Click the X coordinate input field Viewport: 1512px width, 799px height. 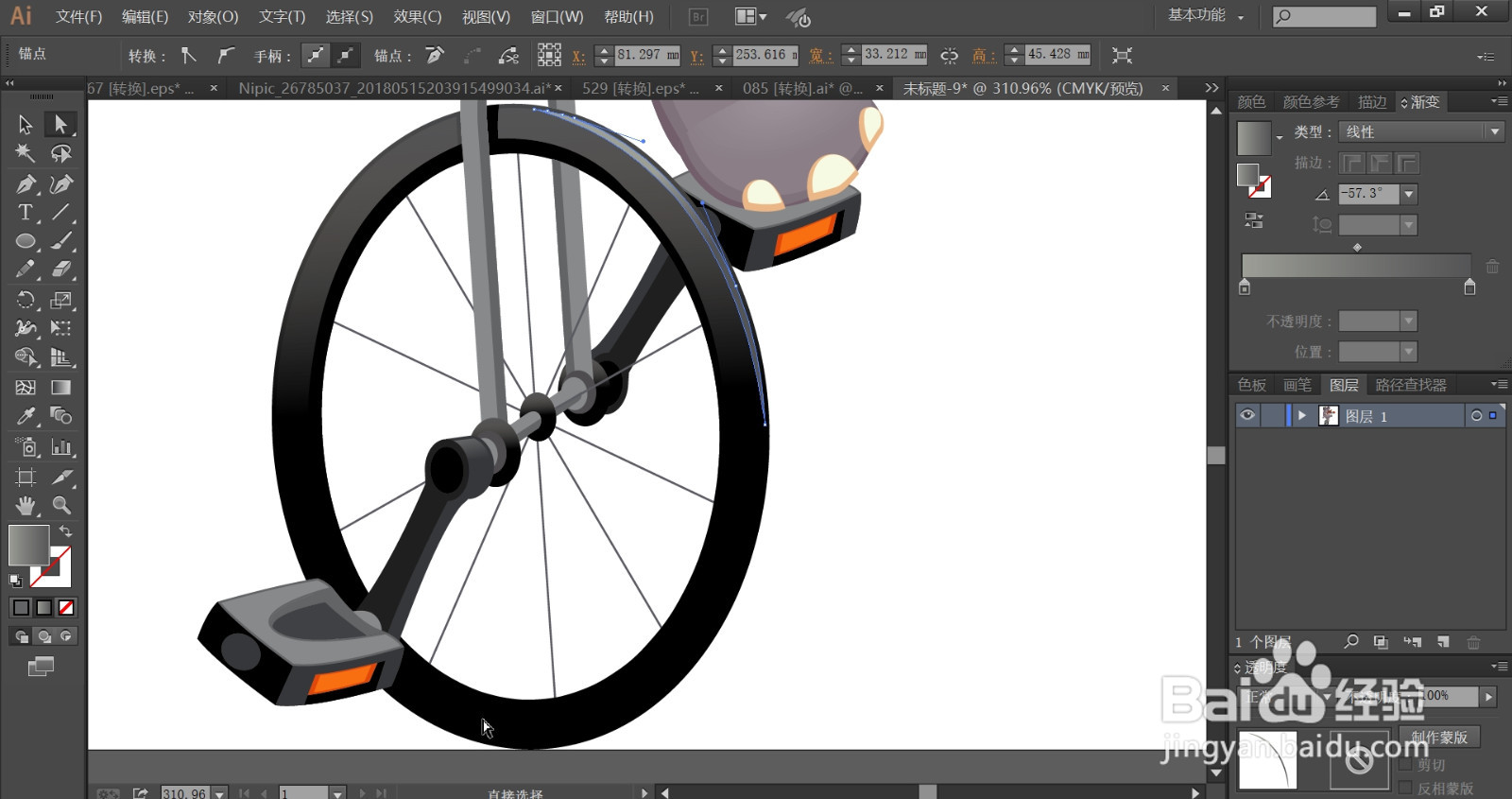647,55
